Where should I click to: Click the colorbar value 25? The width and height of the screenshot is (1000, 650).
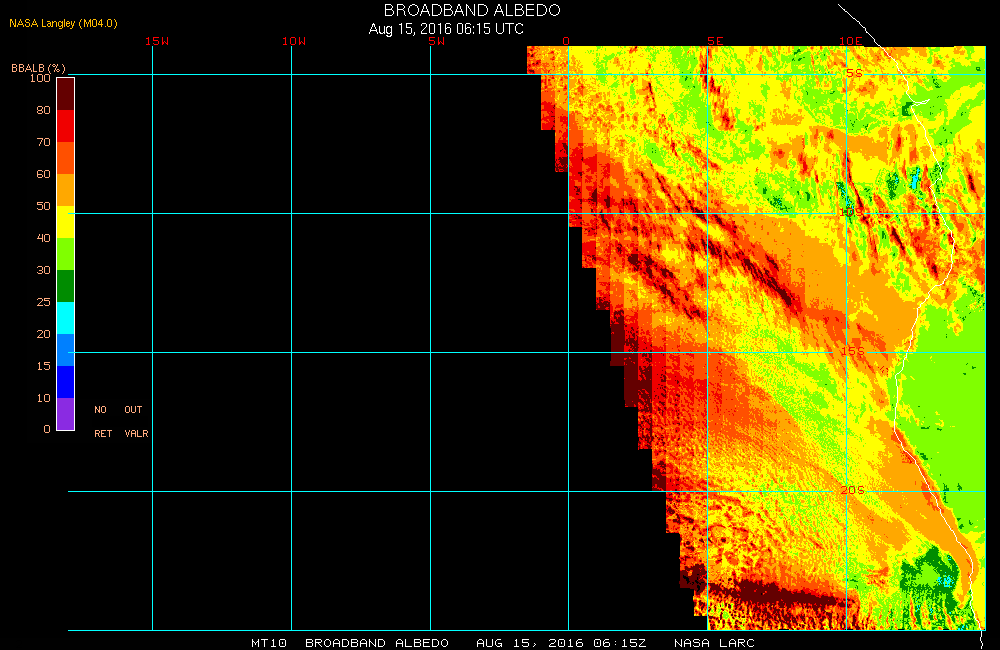click(43, 302)
